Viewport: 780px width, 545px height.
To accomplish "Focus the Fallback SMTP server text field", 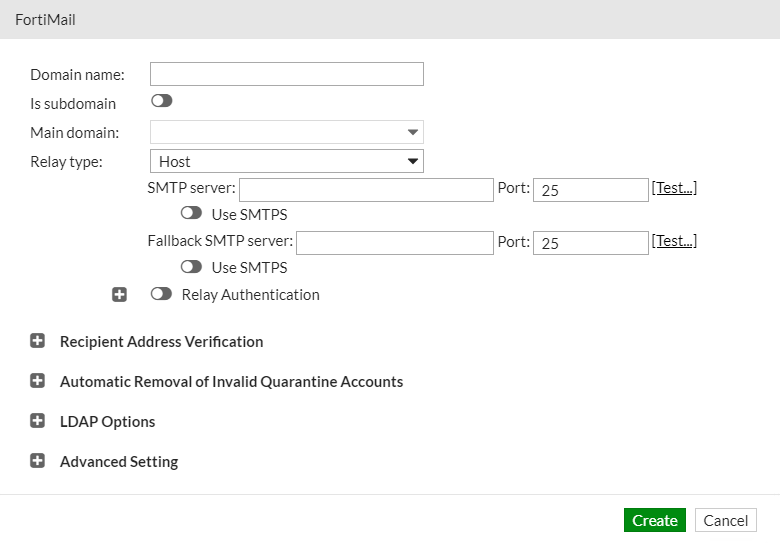I will pyautogui.click(x=395, y=242).
